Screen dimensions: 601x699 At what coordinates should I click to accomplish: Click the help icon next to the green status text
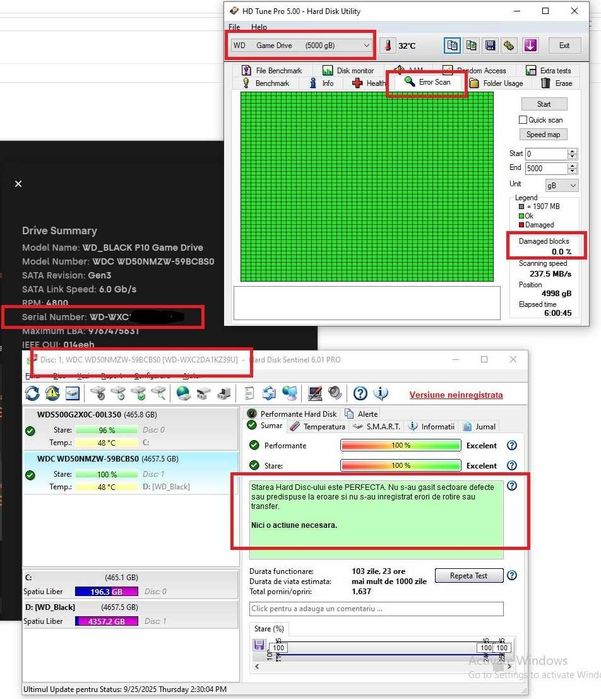pos(512,485)
